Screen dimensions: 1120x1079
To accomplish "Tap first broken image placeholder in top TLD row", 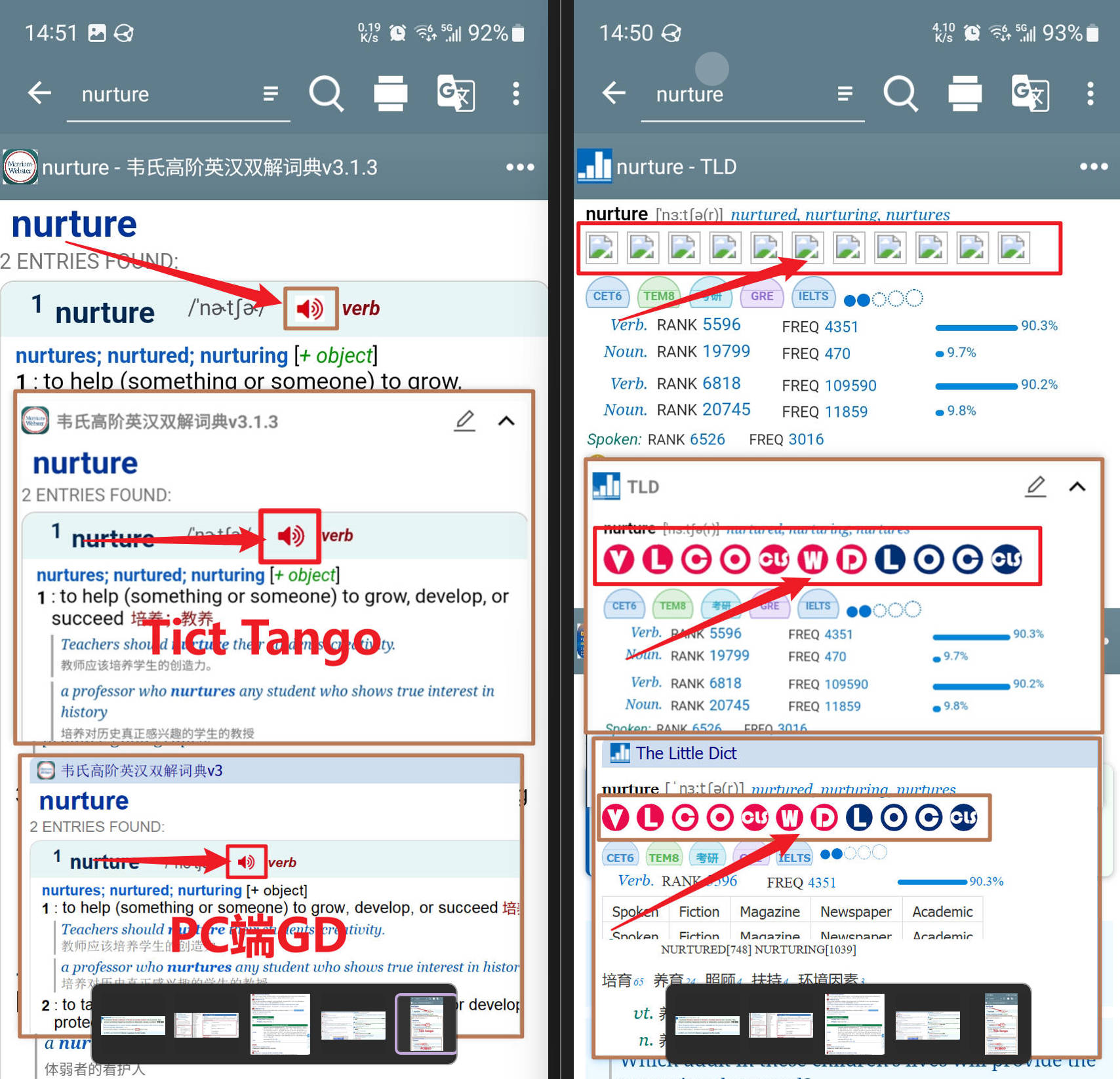I will click(x=601, y=247).
